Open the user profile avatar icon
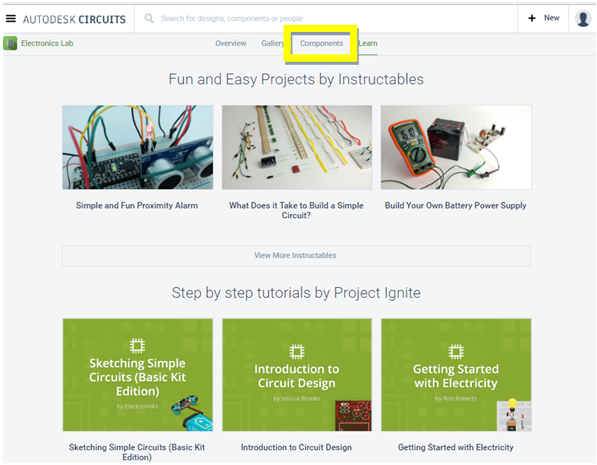597x465 pixels. pyautogui.click(x=583, y=18)
